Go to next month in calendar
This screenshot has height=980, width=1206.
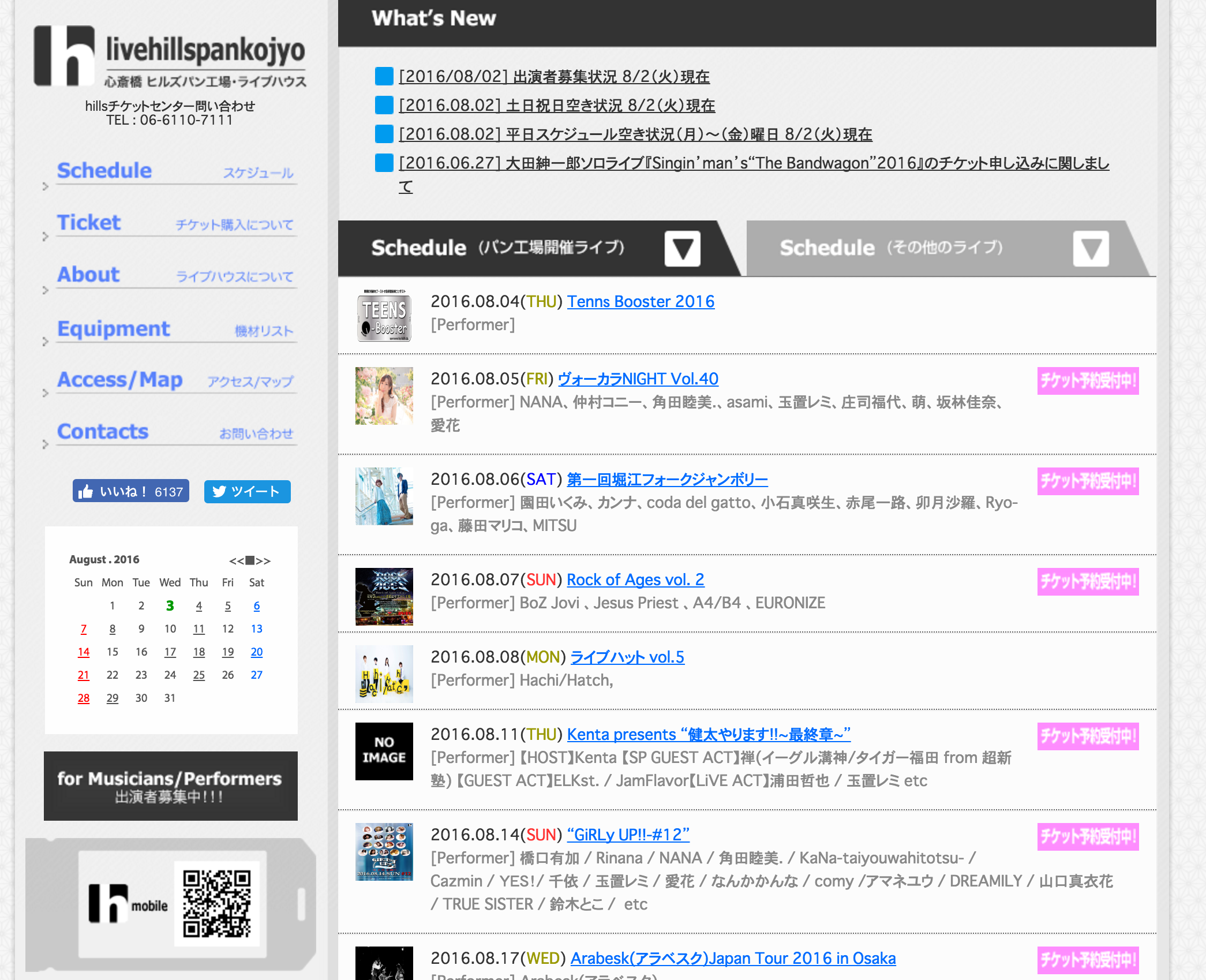click(264, 561)
